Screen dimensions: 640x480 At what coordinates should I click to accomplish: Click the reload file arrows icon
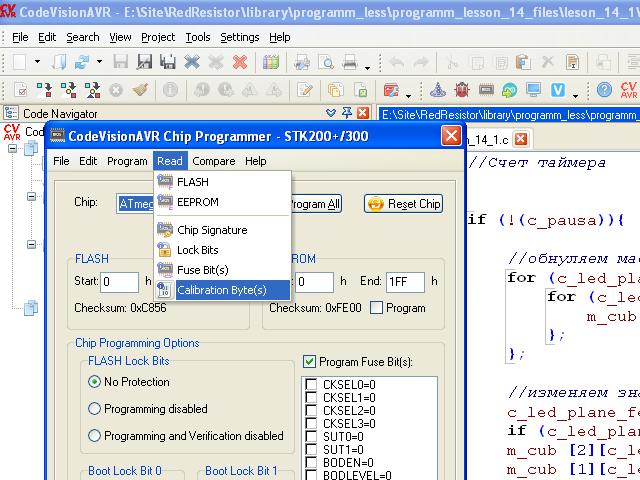coord(82,62)
